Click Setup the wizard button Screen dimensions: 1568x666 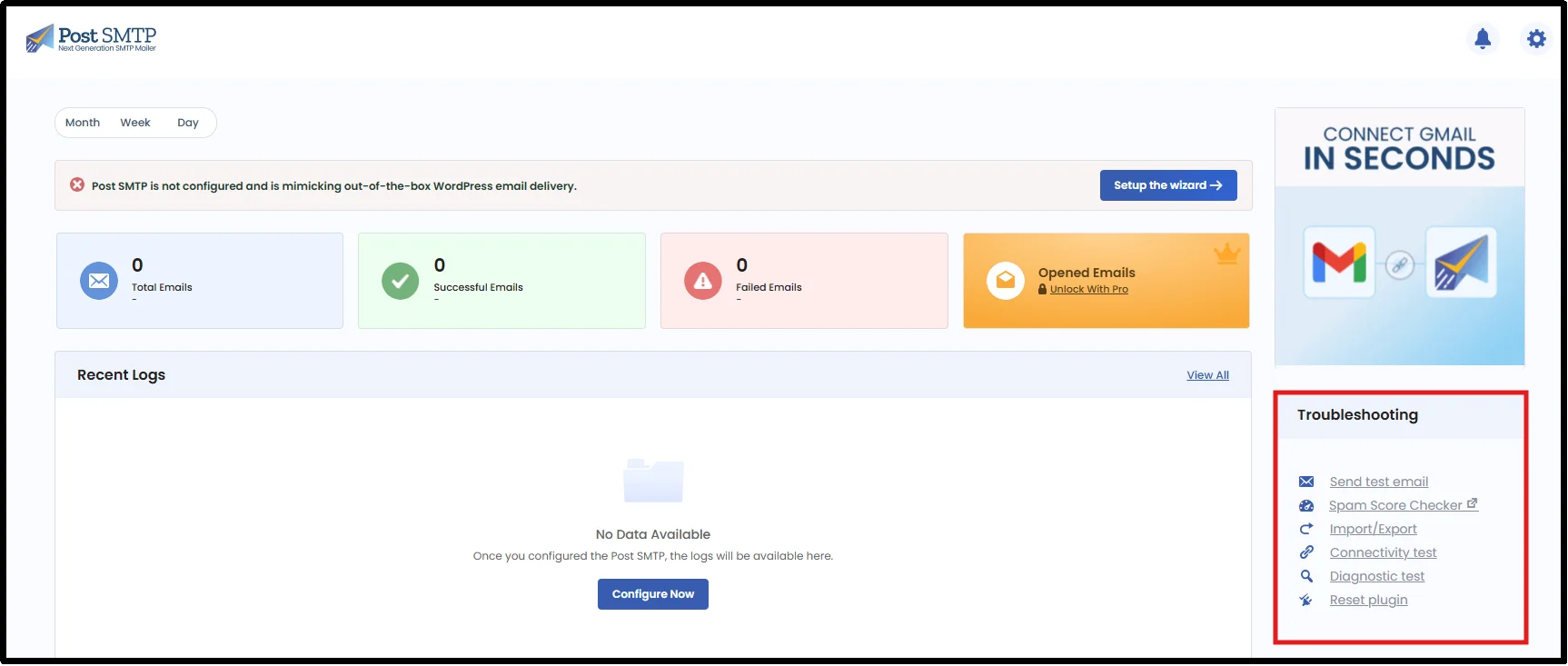[x=1168, y=185]
